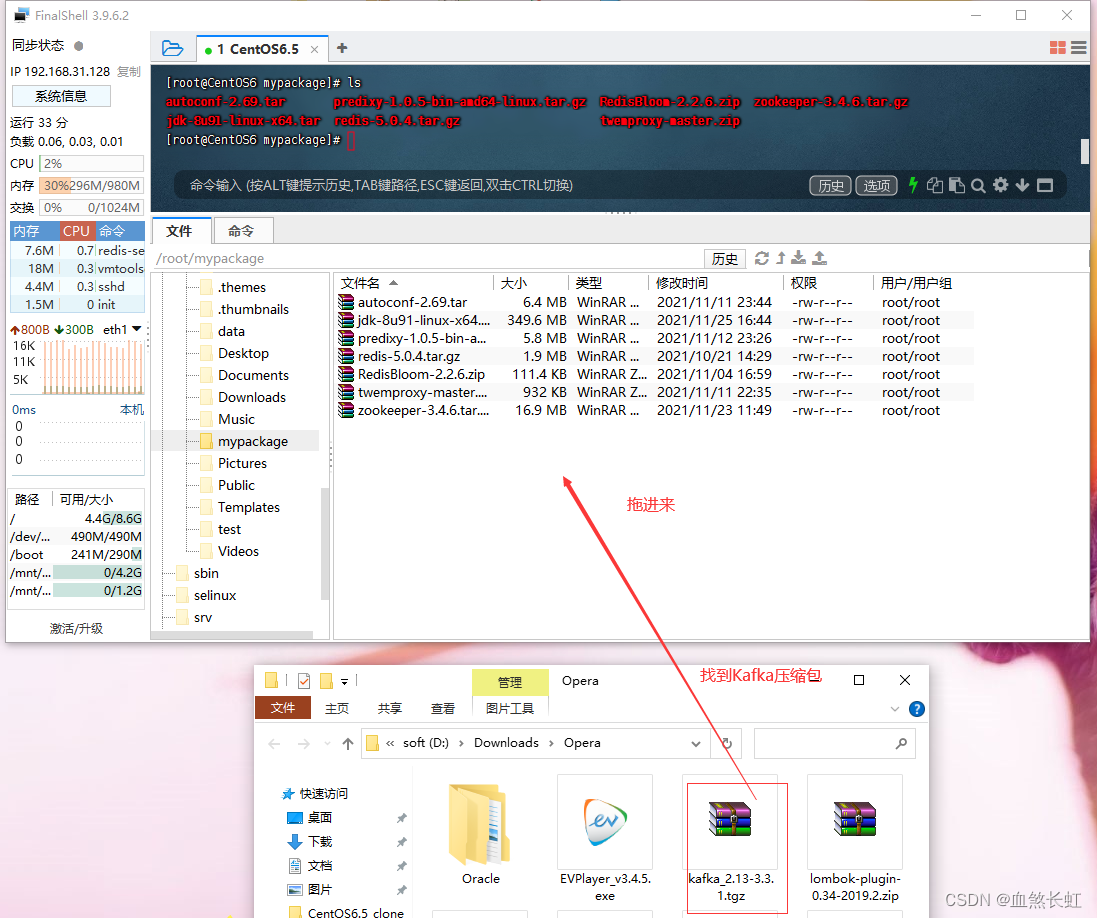1097x918 pixels.
Task: Click 激活/升级 activate upgrade link
Action: 76,628
